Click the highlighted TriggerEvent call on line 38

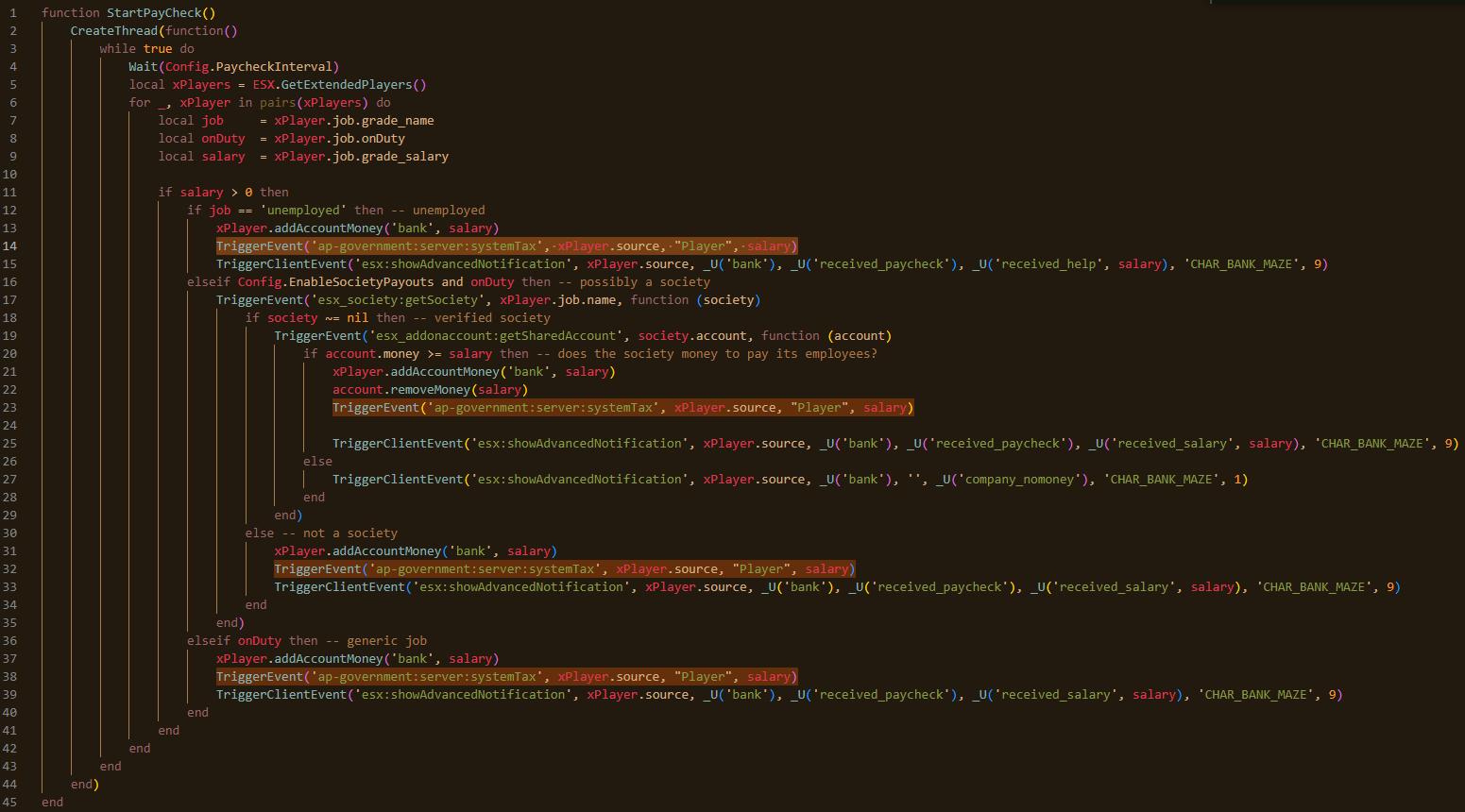tap(507, 677)
